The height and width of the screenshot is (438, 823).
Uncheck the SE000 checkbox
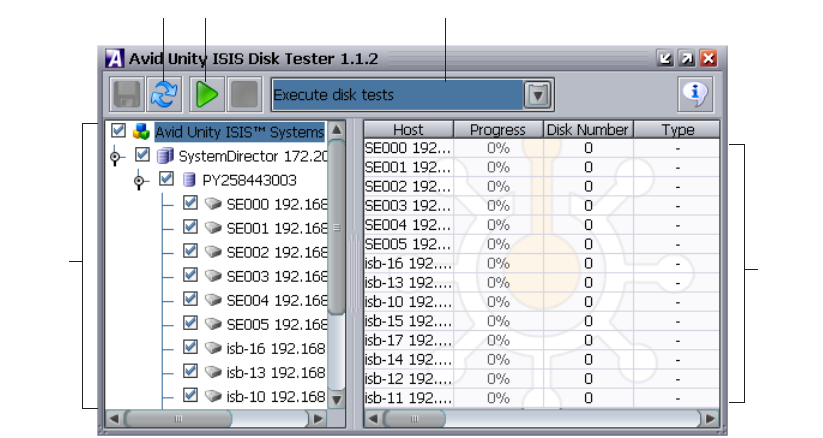click(191, 202)
